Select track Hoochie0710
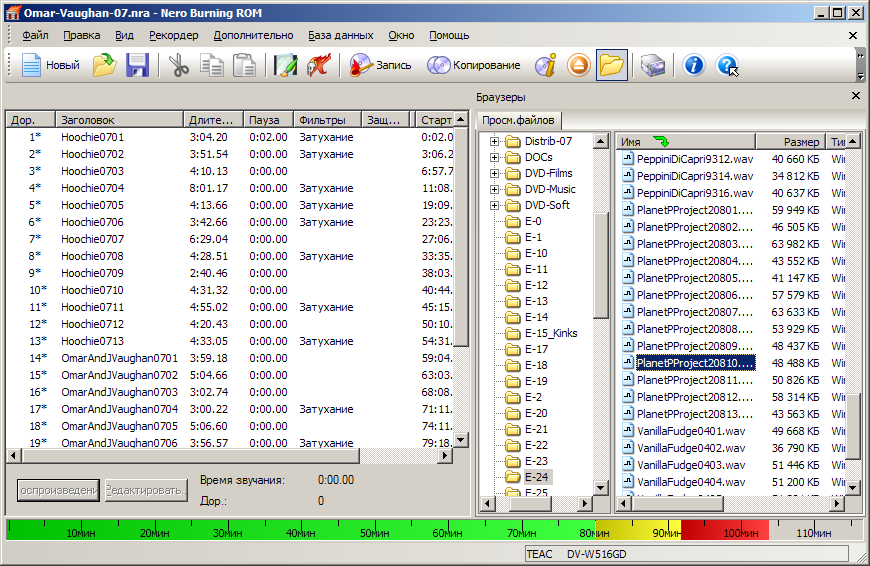870x566 pixels. pyautogui.click(x=92, y=290)
